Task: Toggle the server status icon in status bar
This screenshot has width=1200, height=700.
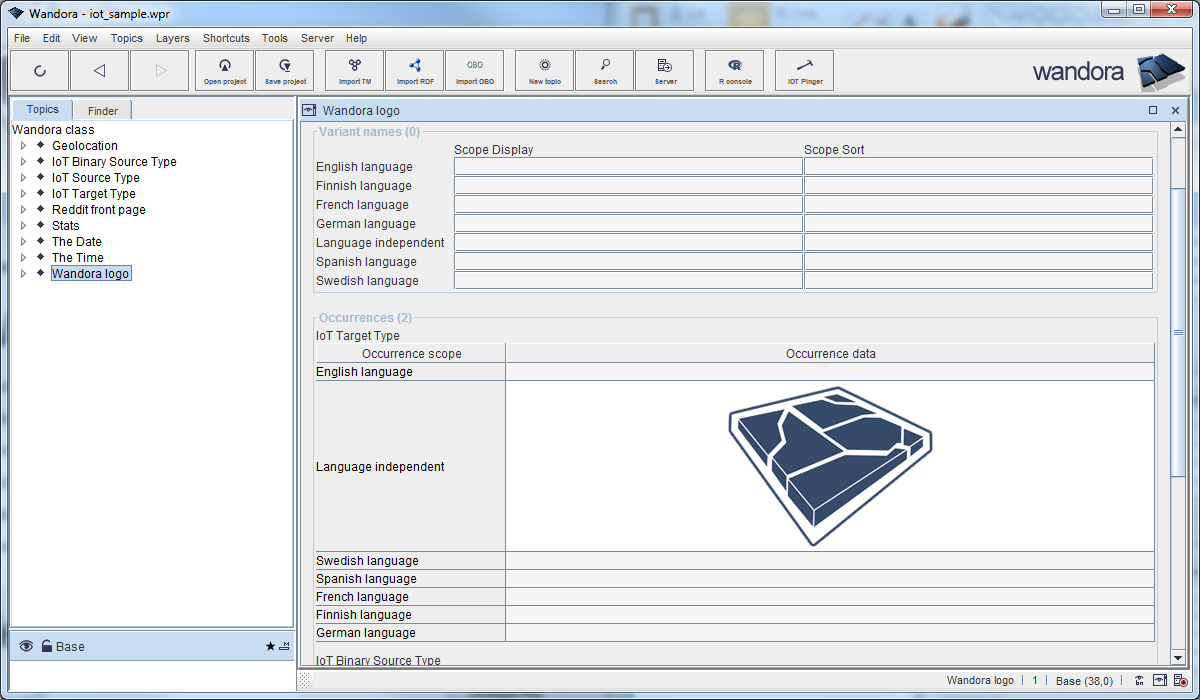Action: [x=1181, y=680]
